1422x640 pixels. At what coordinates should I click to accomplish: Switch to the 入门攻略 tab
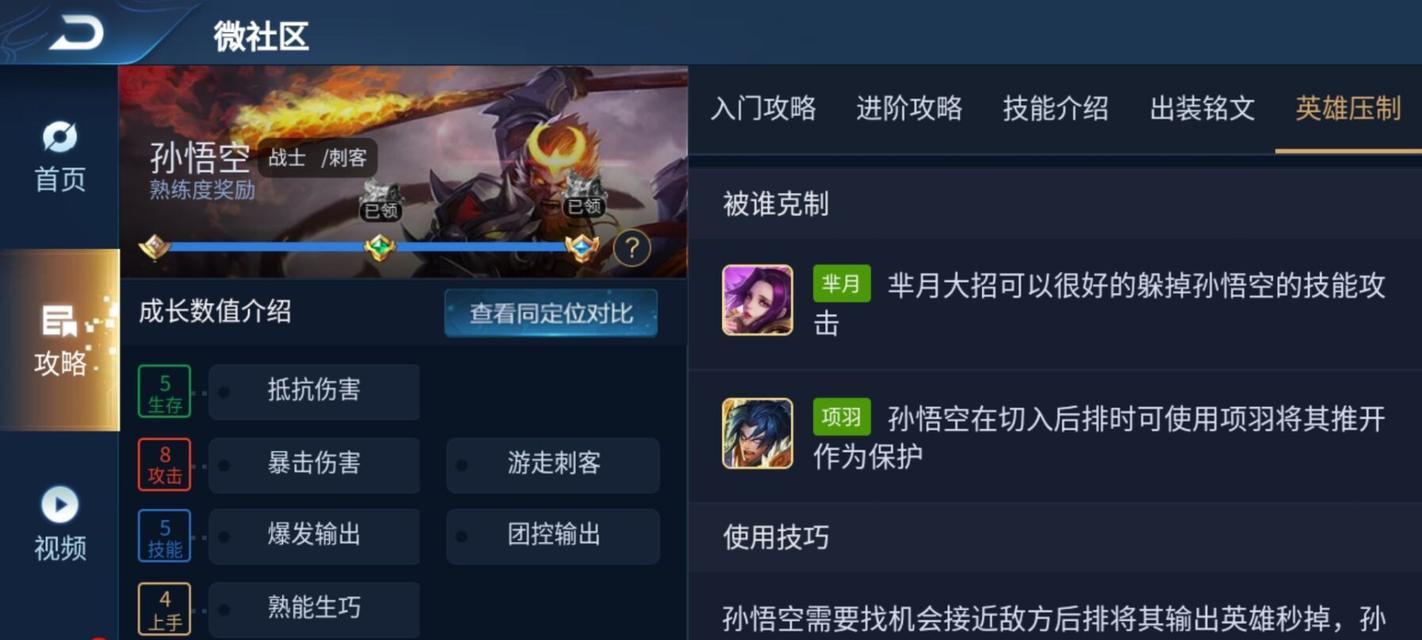point(763,108)
